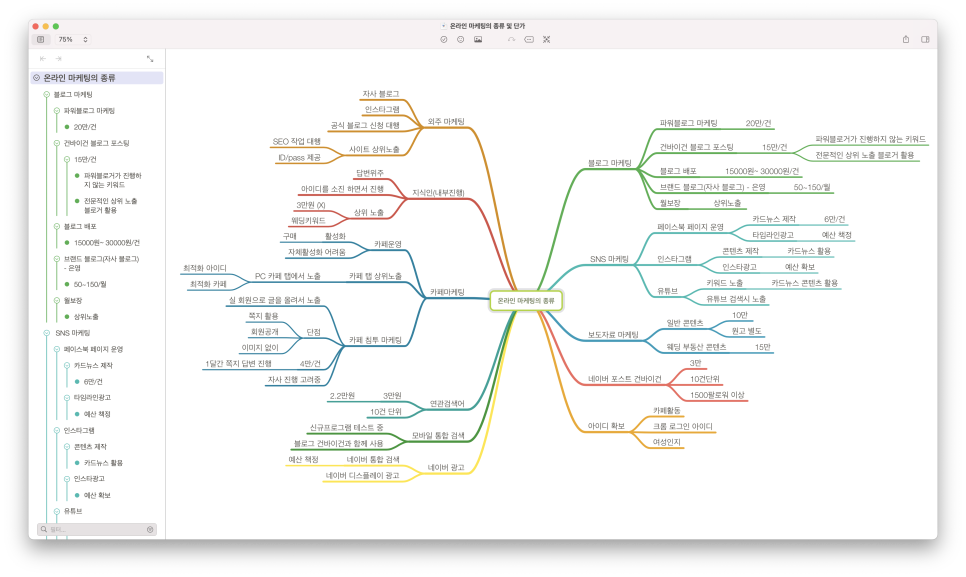Toggle the outline sidebar button

tap(41, 39)
